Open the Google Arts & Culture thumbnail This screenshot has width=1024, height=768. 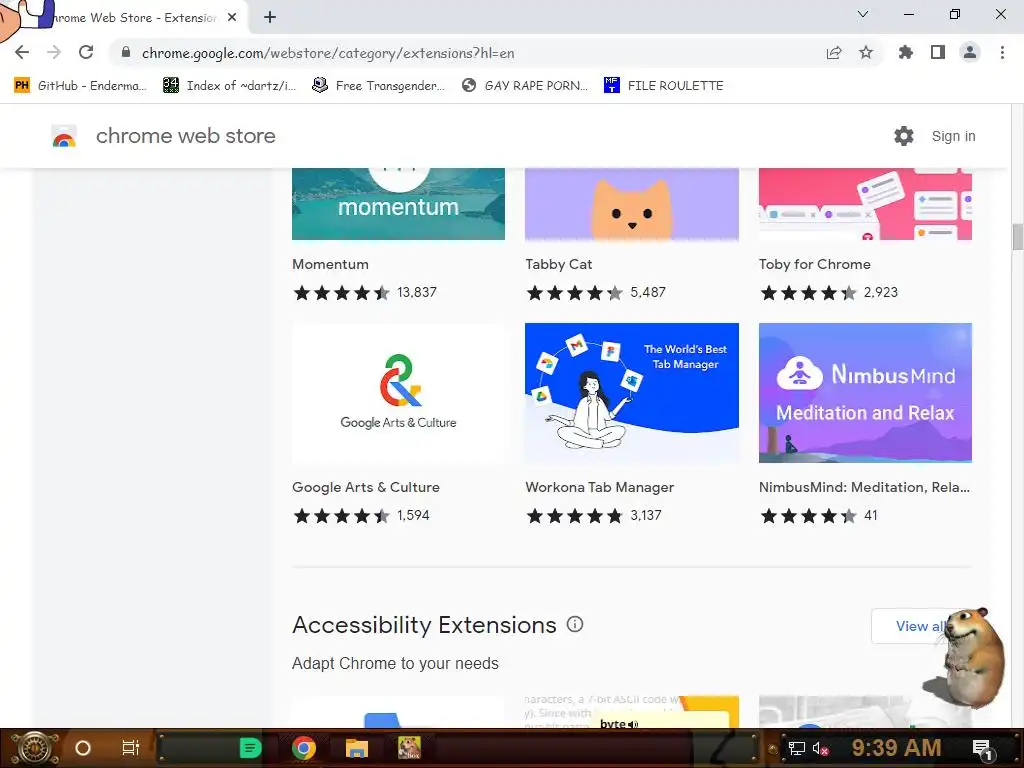tap(398, 393)
